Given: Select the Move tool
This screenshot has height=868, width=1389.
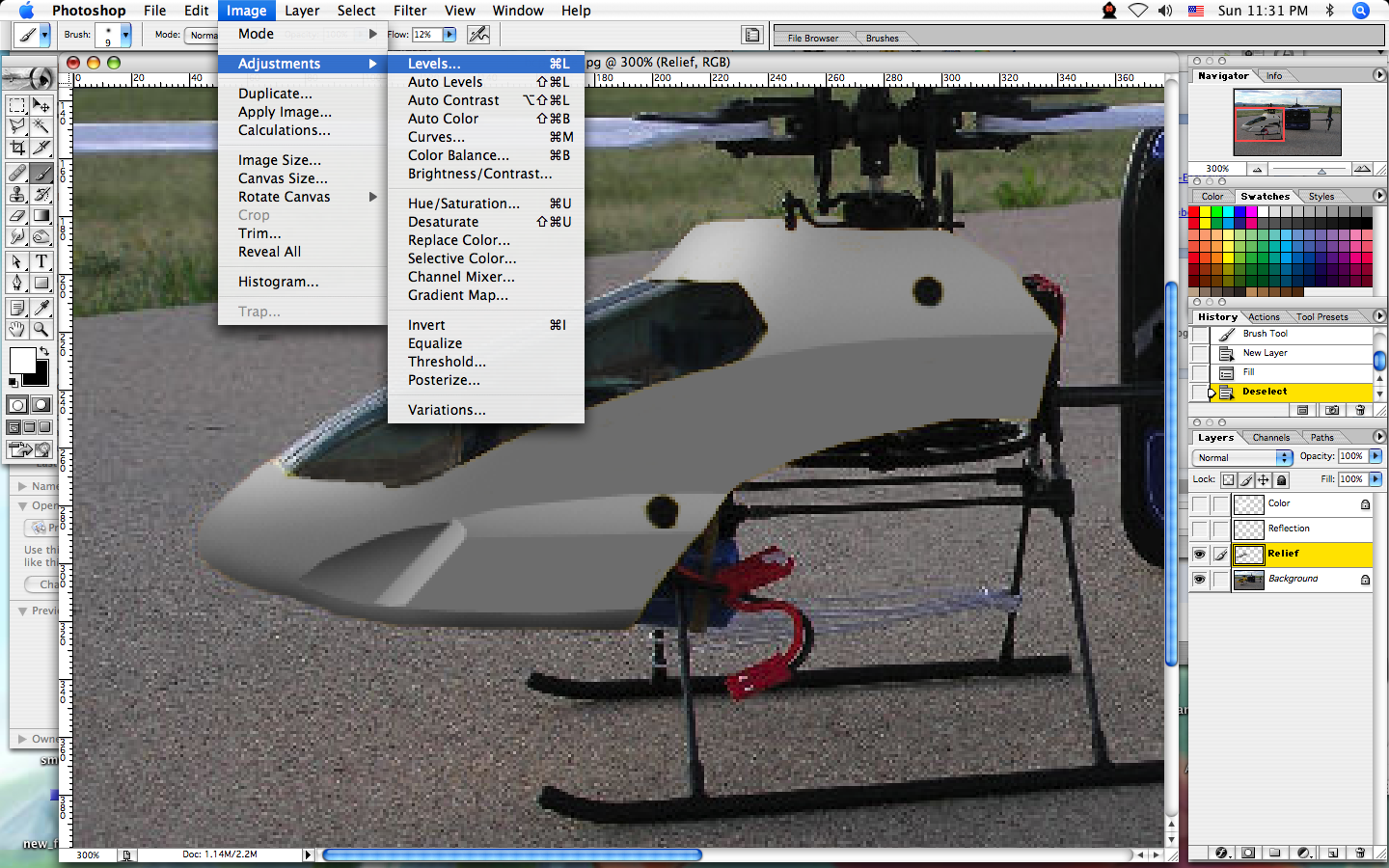Looking at the screenshot, I should point(41,105).
